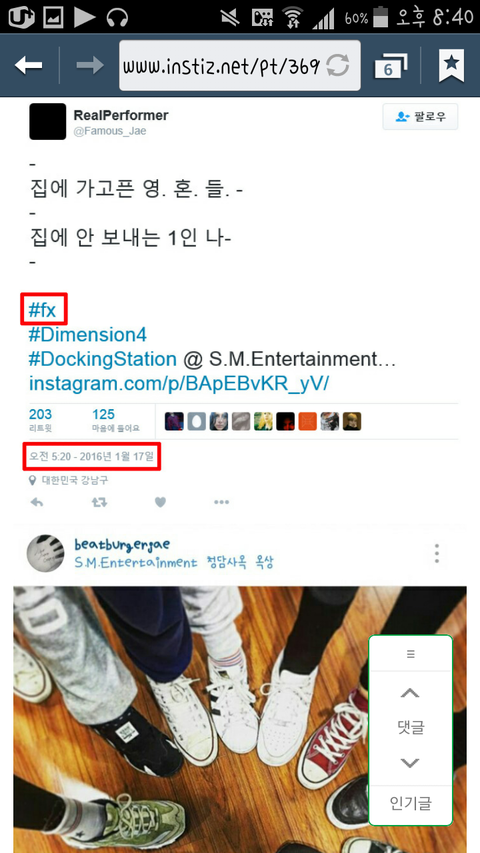Open the bookmarks star icon

451,65
